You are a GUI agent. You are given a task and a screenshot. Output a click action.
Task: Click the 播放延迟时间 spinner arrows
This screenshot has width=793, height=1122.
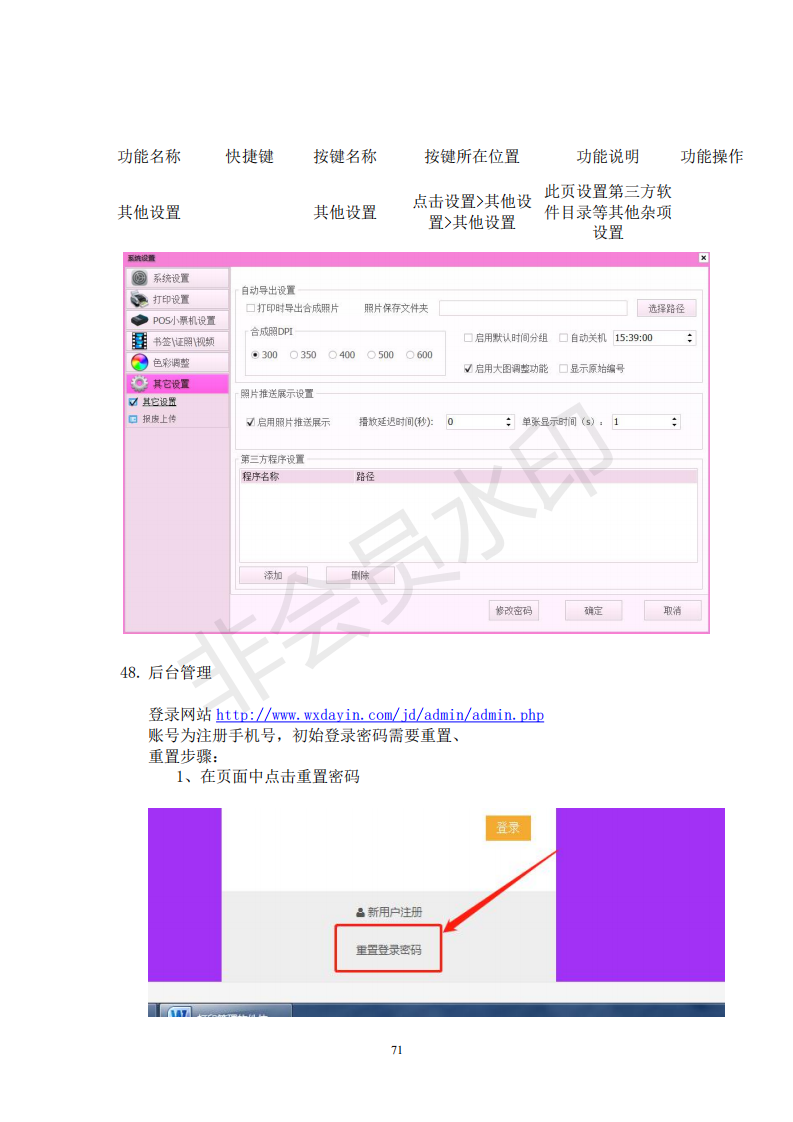(509, 422)
